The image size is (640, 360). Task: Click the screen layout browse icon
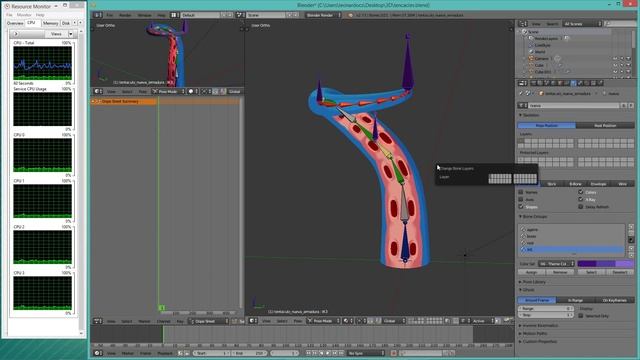tap(174, 15)
